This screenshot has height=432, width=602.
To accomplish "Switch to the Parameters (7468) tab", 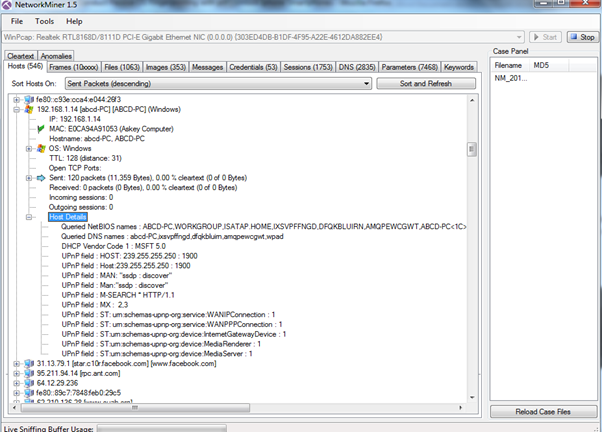I will coord(409,67).
